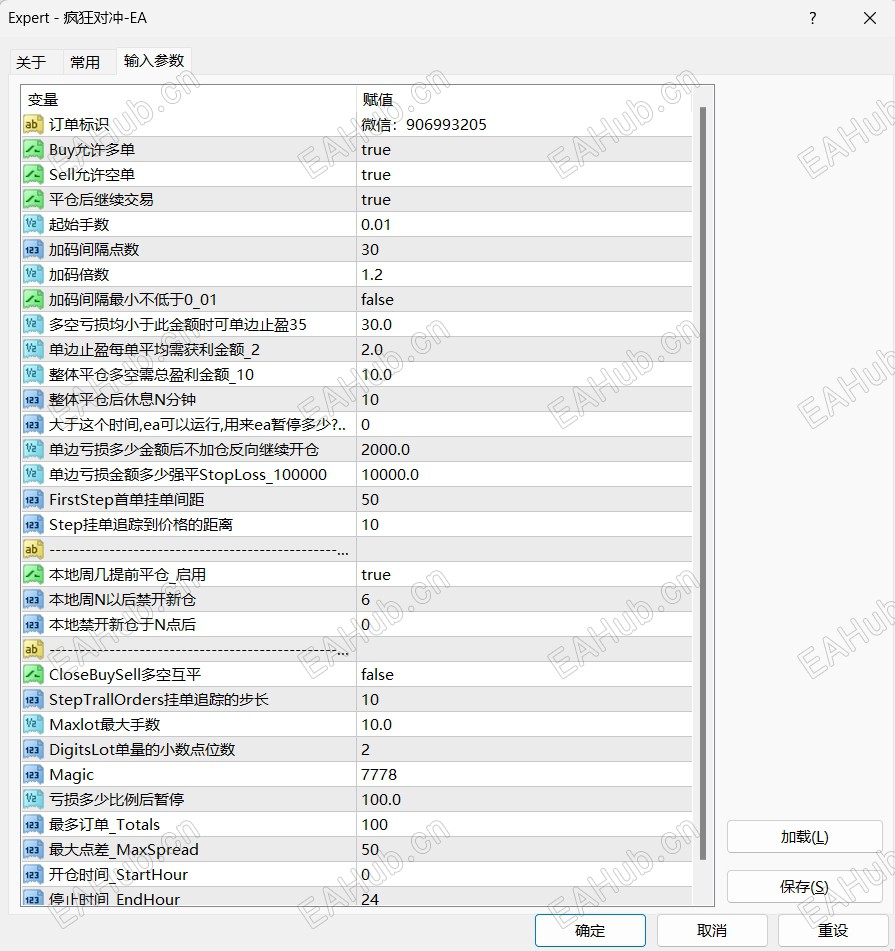Select the true value of 平仓后继续交易

coord(376,200)
